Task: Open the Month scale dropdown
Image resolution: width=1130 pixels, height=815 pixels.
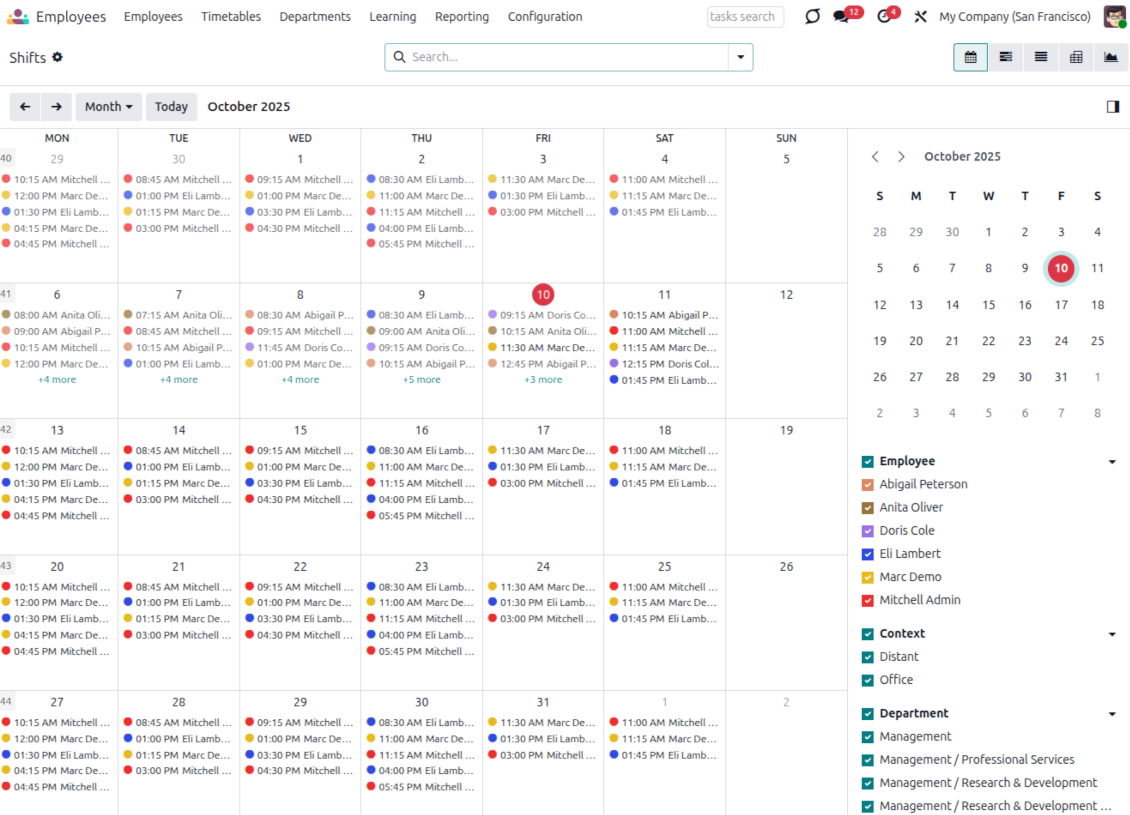Action: pyautogui.click(x=108, y=107)
